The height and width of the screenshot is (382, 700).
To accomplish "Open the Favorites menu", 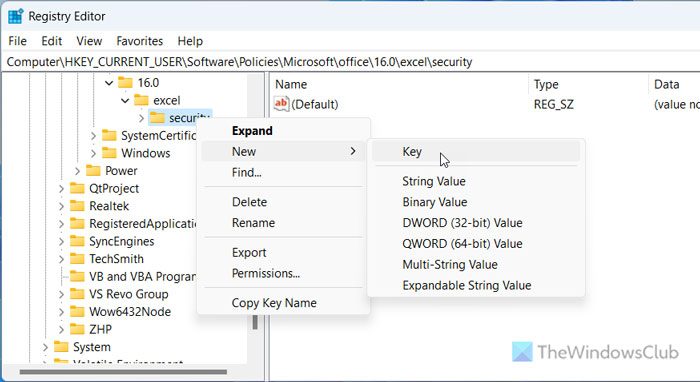I will [140, 41].
